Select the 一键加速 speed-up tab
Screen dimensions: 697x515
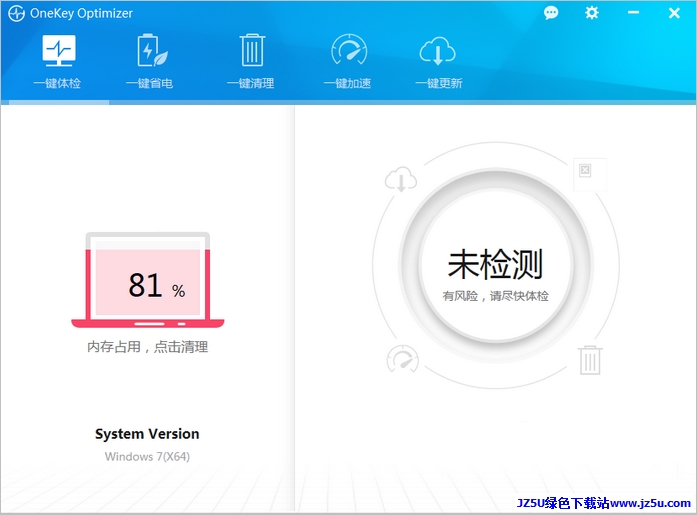click(348, 62)
